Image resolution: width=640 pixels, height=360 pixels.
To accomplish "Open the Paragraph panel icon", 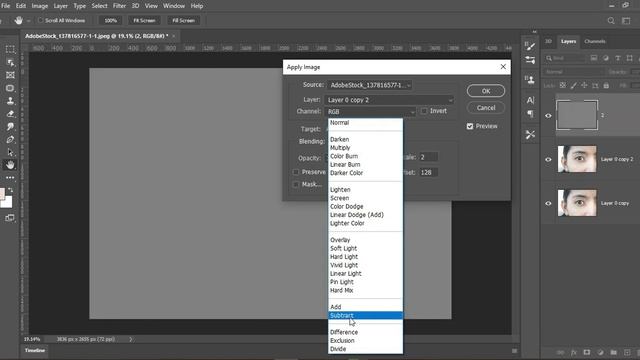I will [530, 114].
